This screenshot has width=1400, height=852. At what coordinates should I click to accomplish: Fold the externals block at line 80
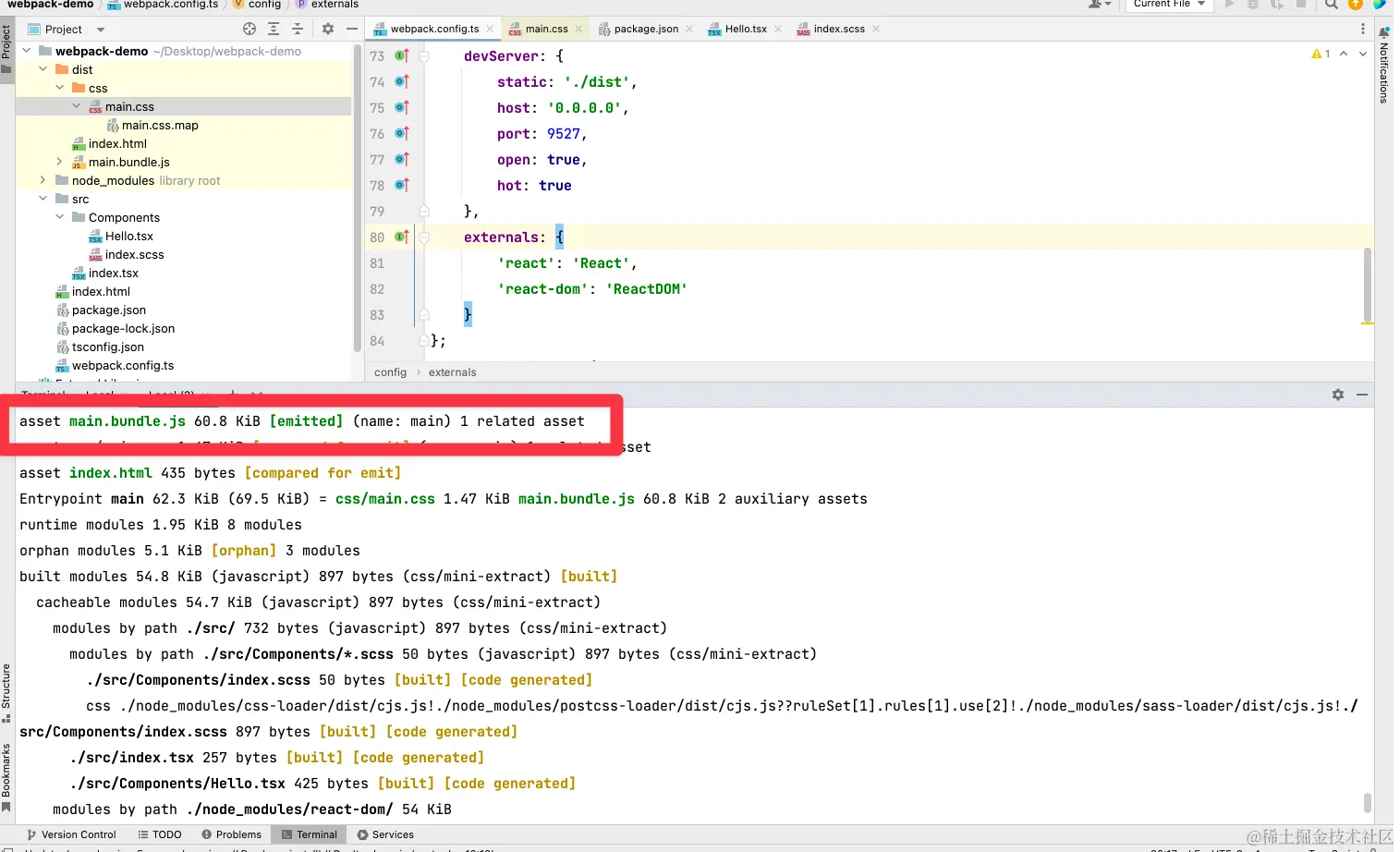coord(424,237)
